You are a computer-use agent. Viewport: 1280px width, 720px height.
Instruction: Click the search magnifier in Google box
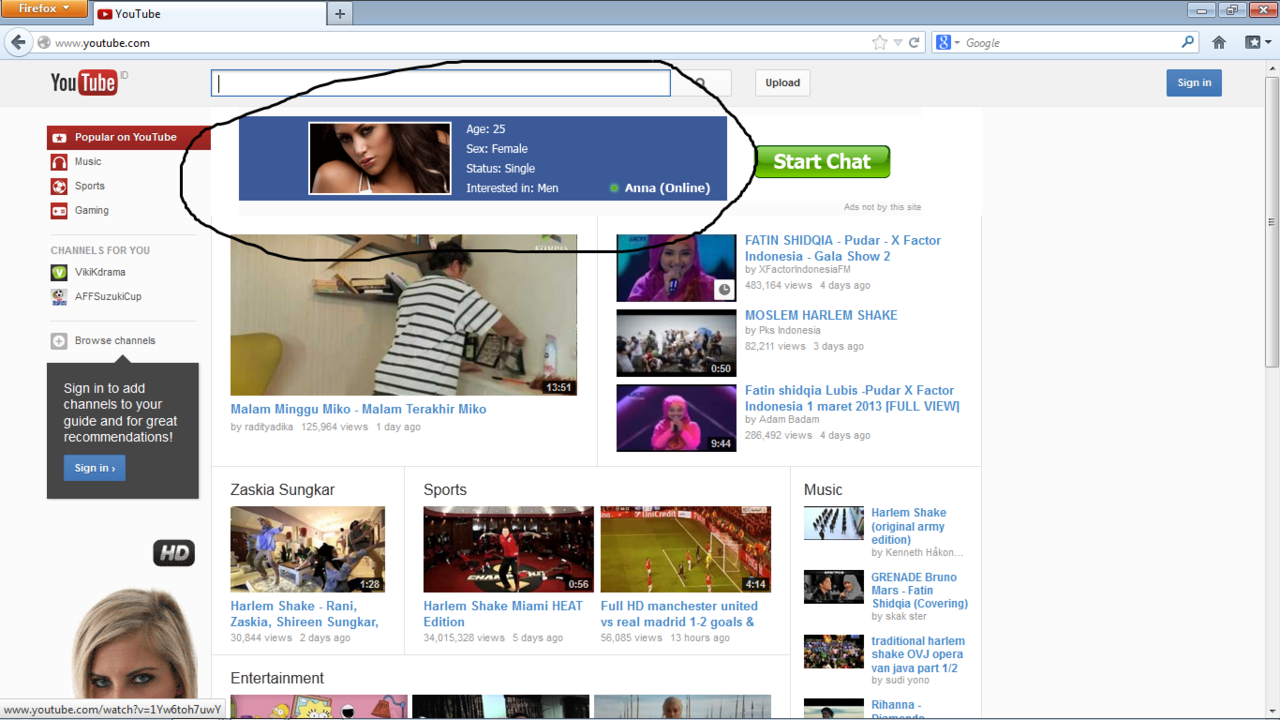pos(1187,42)
